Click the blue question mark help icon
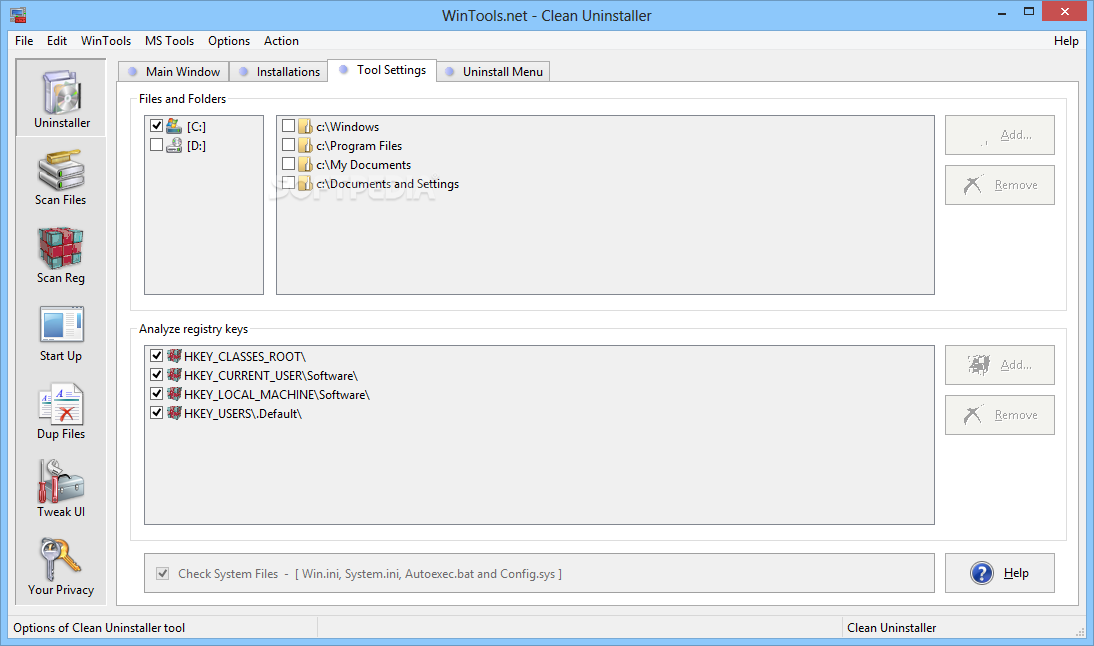The image size is (1094, 646). [x=982, y=573]
